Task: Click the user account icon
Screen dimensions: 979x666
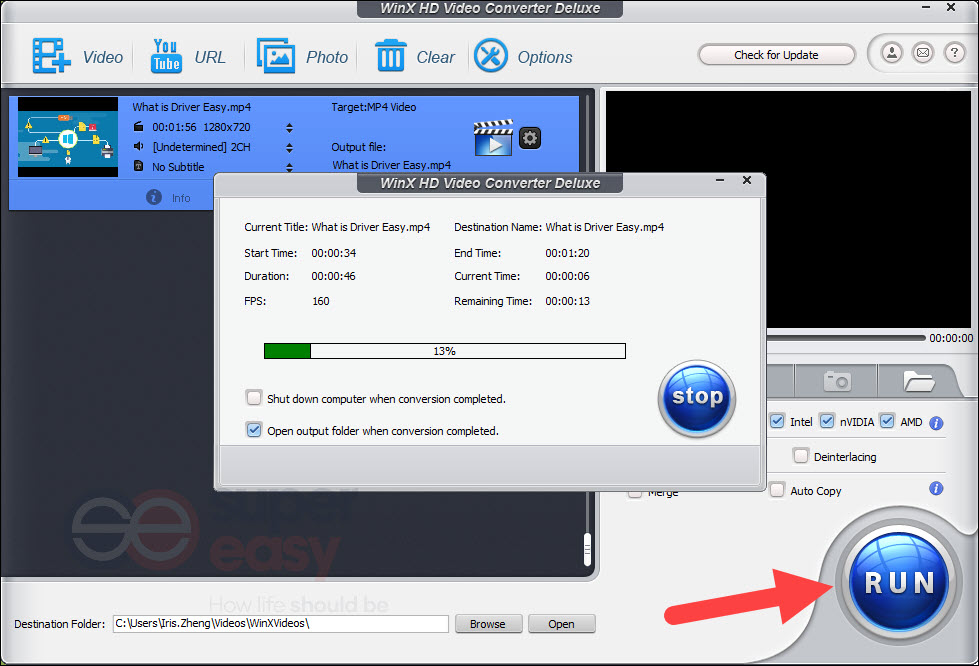Action: [892, 54]
